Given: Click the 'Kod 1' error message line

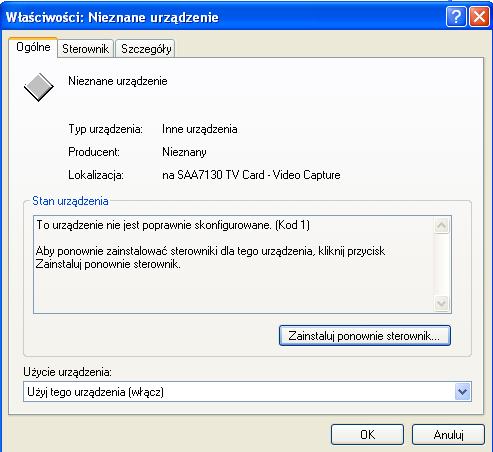Looking at the screenshot, I should click(173, 225).
